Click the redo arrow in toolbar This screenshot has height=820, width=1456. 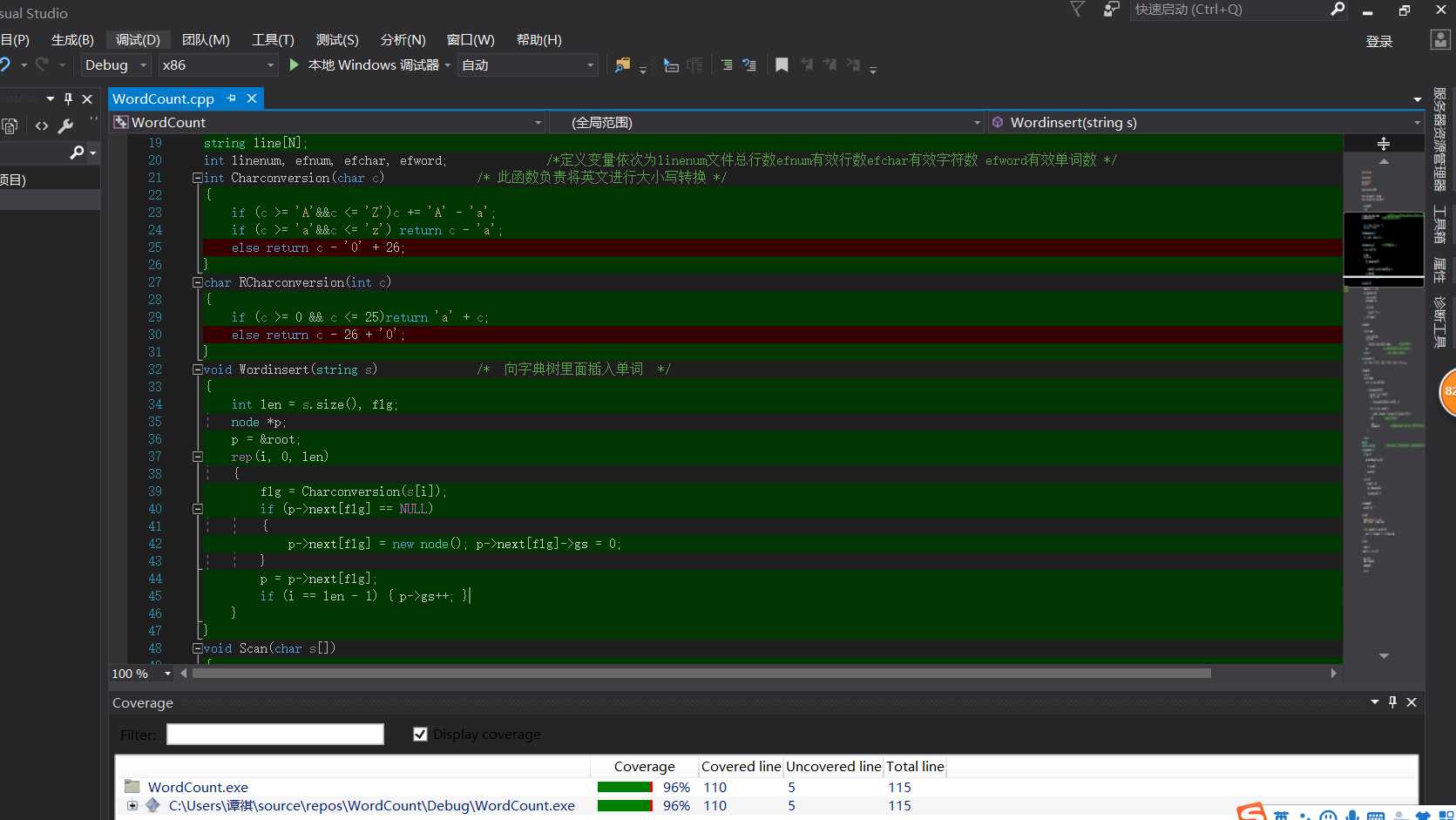42,65
